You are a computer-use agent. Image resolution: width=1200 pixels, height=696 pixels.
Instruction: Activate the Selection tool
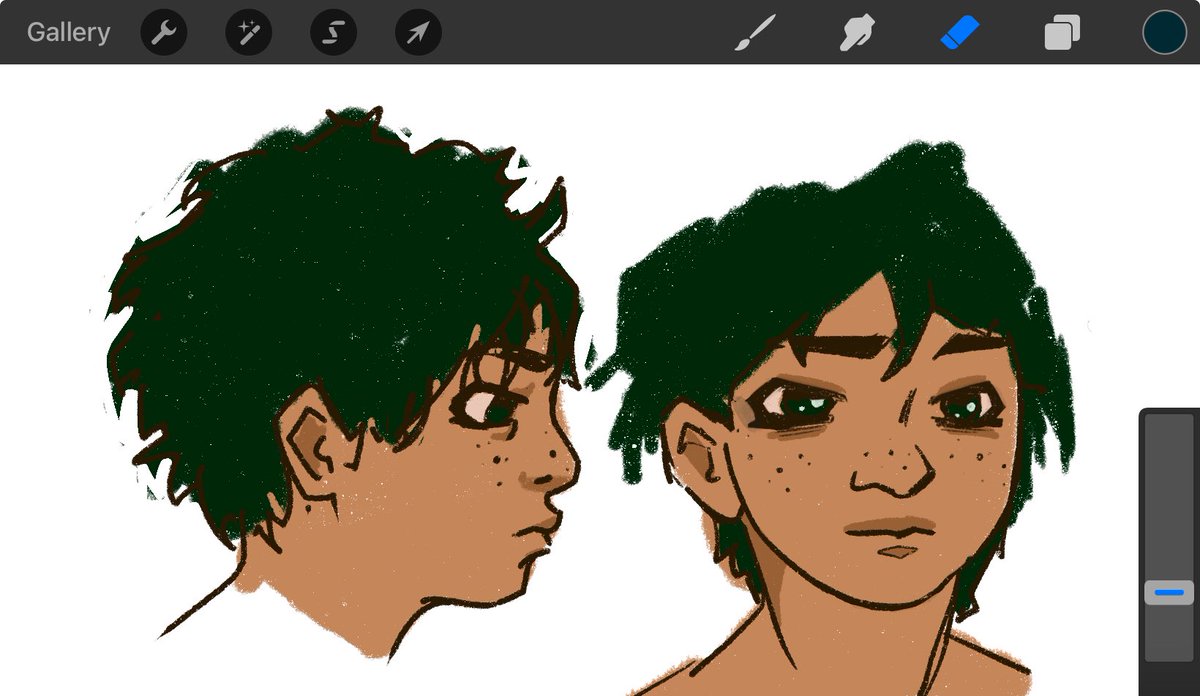[334, 33]
